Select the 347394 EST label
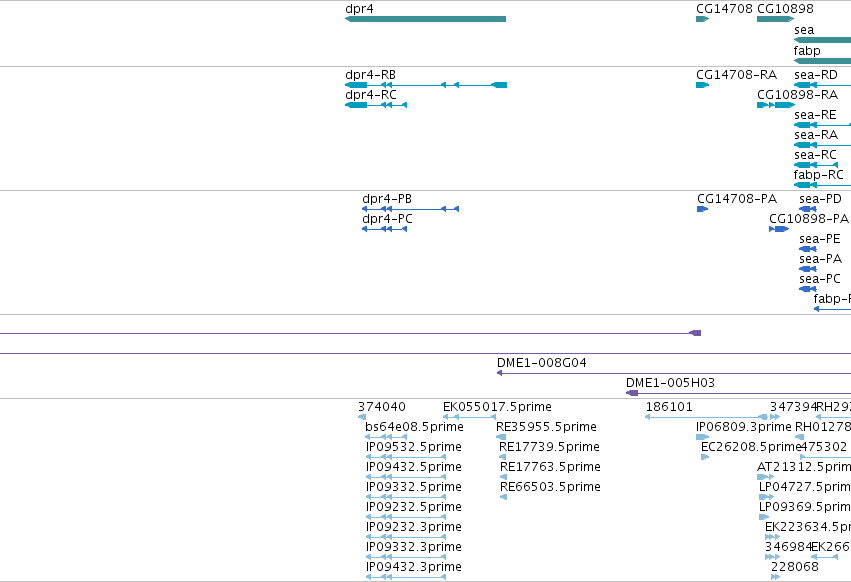 click(x=793, y=407)
